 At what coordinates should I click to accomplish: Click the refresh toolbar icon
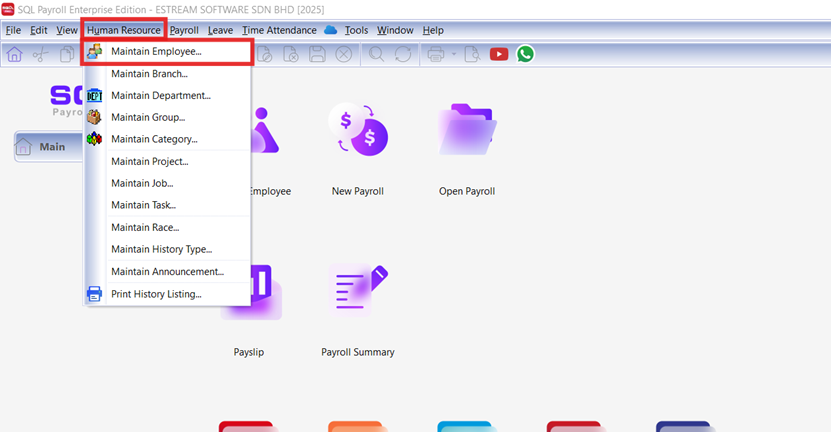(403, 54)
